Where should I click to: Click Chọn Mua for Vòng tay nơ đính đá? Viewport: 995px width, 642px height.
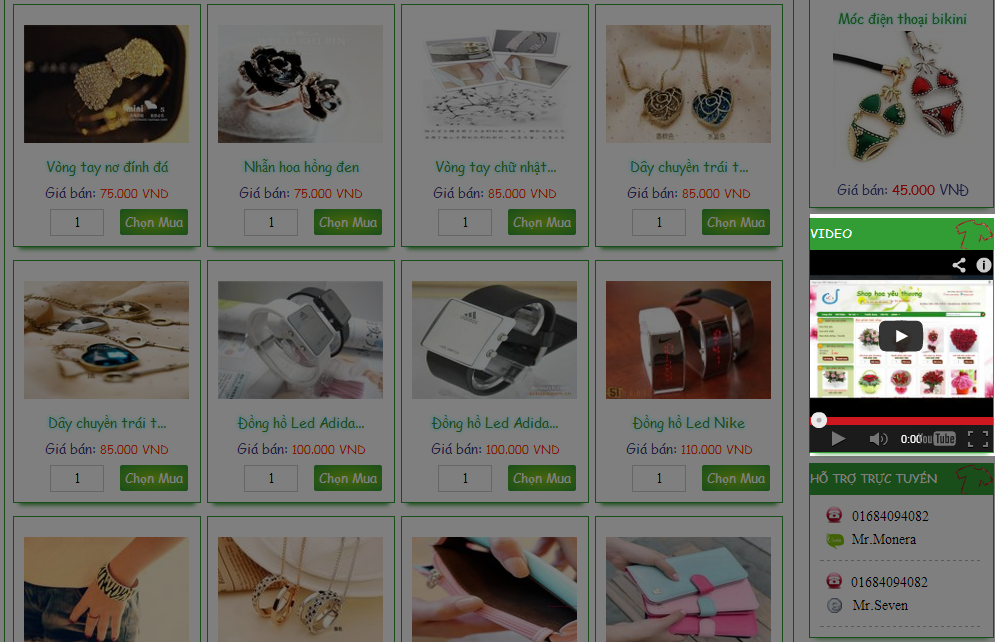pyautogui.click(x=154, y=222)
